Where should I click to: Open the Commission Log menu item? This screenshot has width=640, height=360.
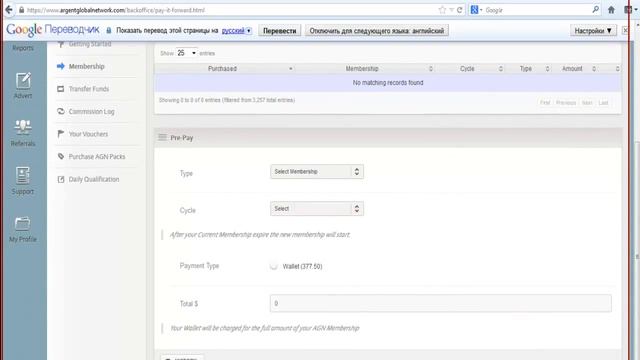(91, 111)
